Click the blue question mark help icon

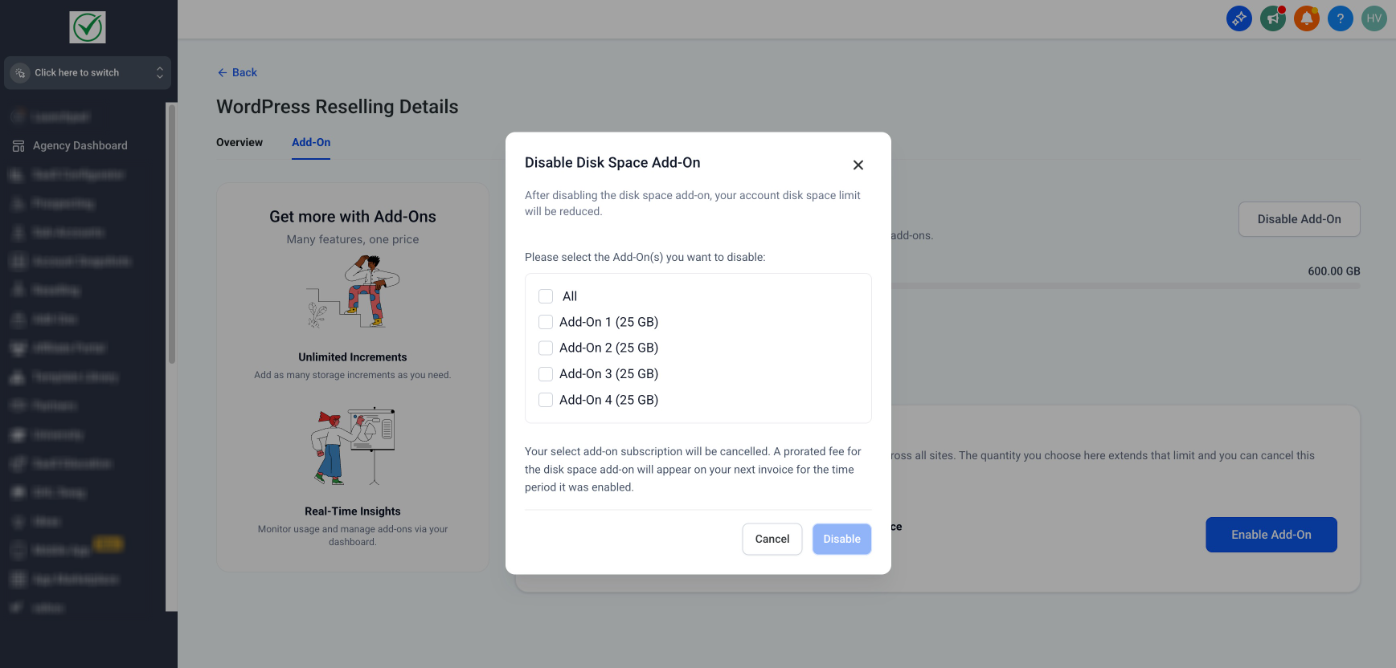point(1341,18)
